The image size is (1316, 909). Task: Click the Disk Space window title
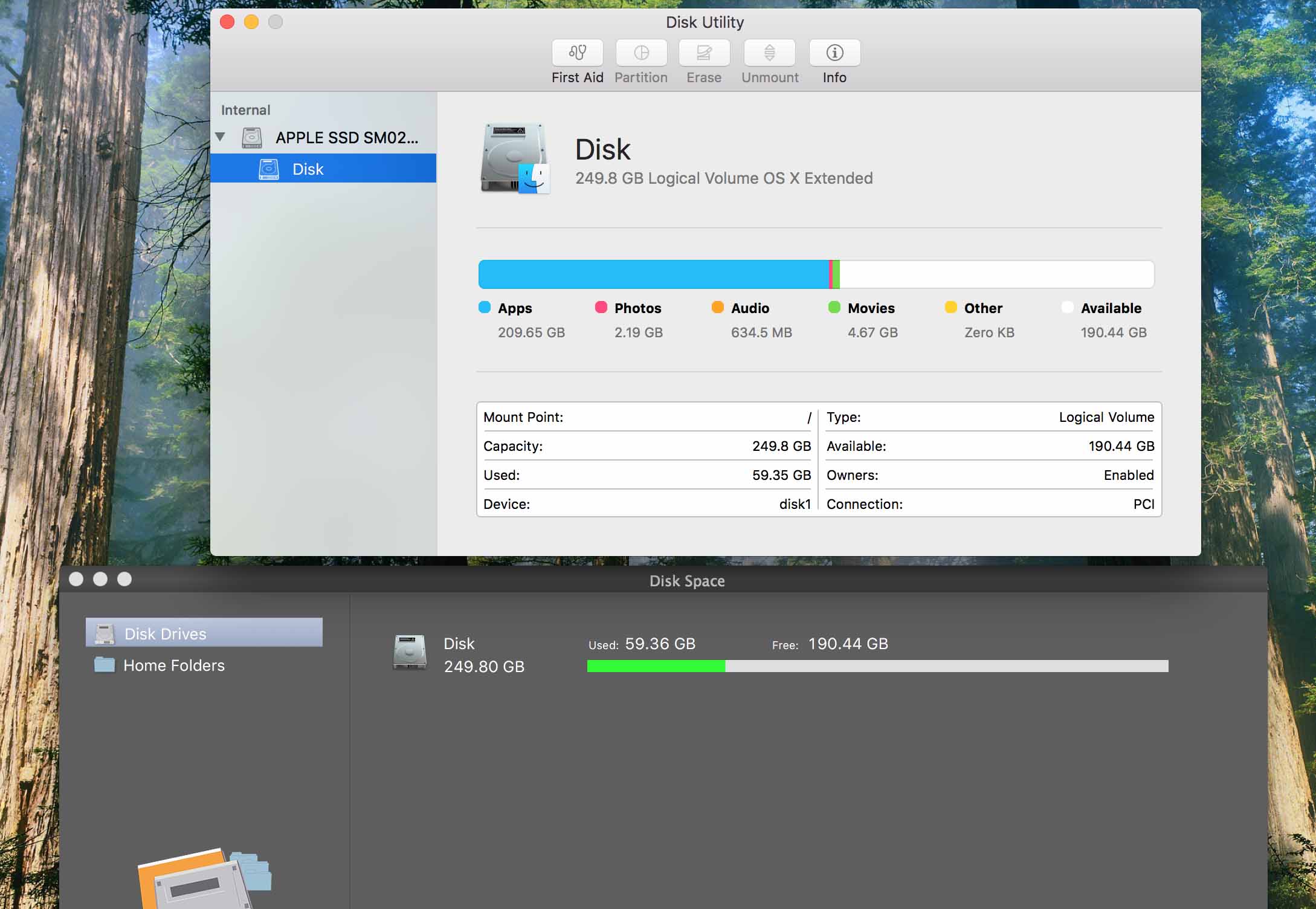(687, 581)
